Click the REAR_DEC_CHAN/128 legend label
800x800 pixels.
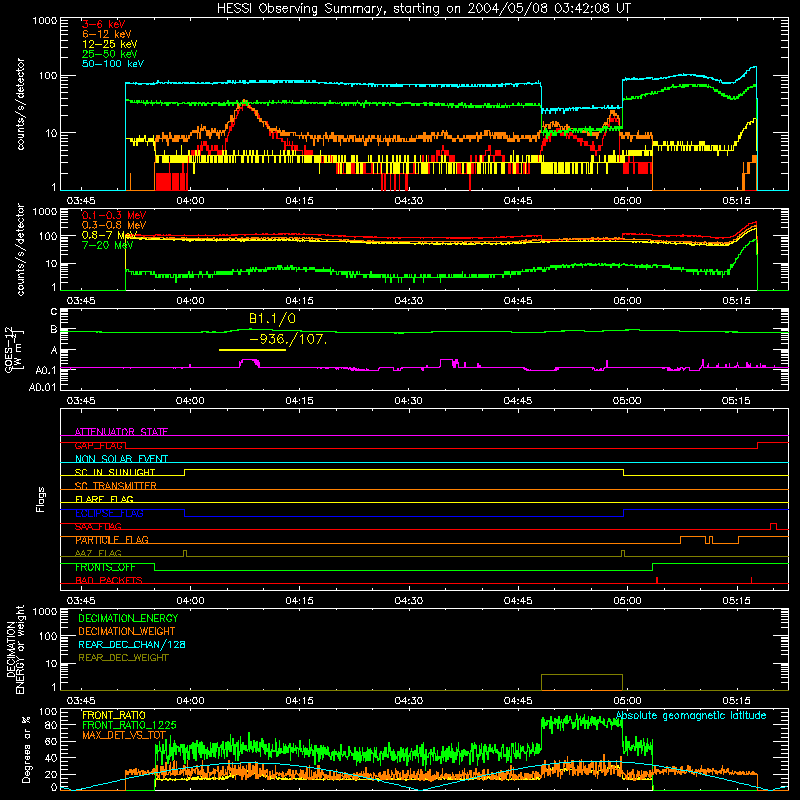coord(132,645)
